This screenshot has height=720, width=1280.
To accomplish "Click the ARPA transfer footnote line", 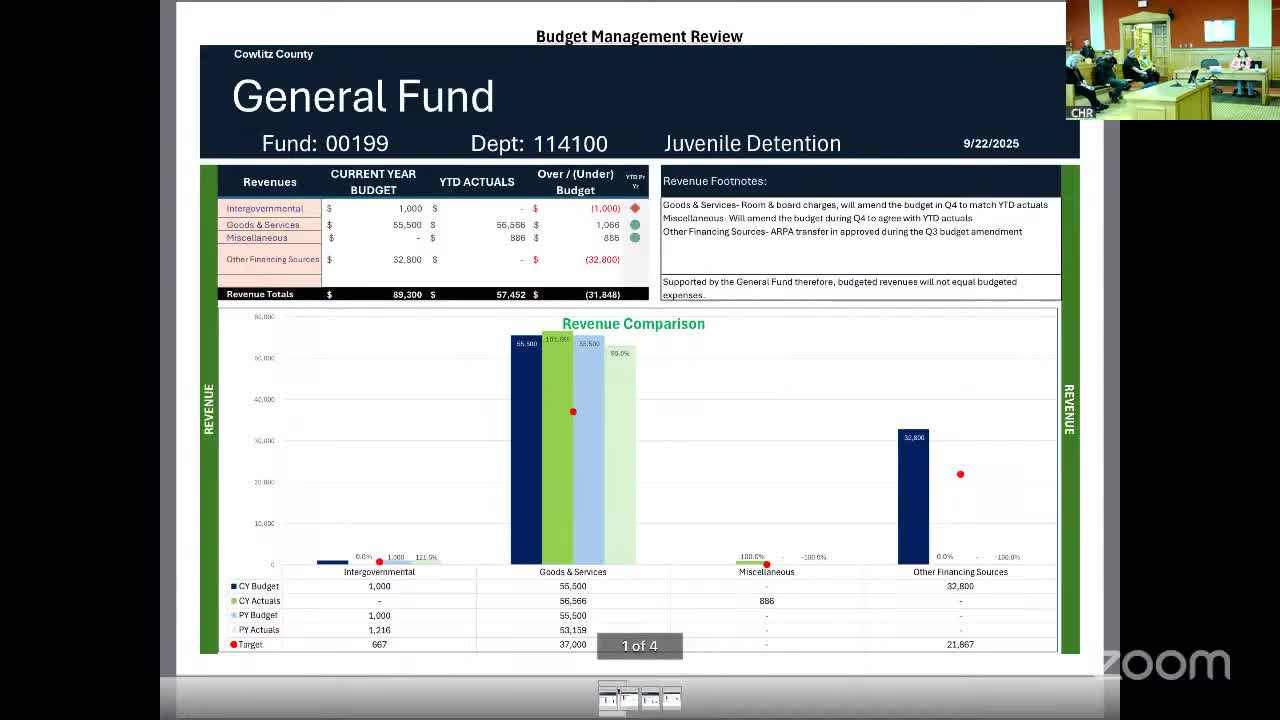I will point(842,232).
